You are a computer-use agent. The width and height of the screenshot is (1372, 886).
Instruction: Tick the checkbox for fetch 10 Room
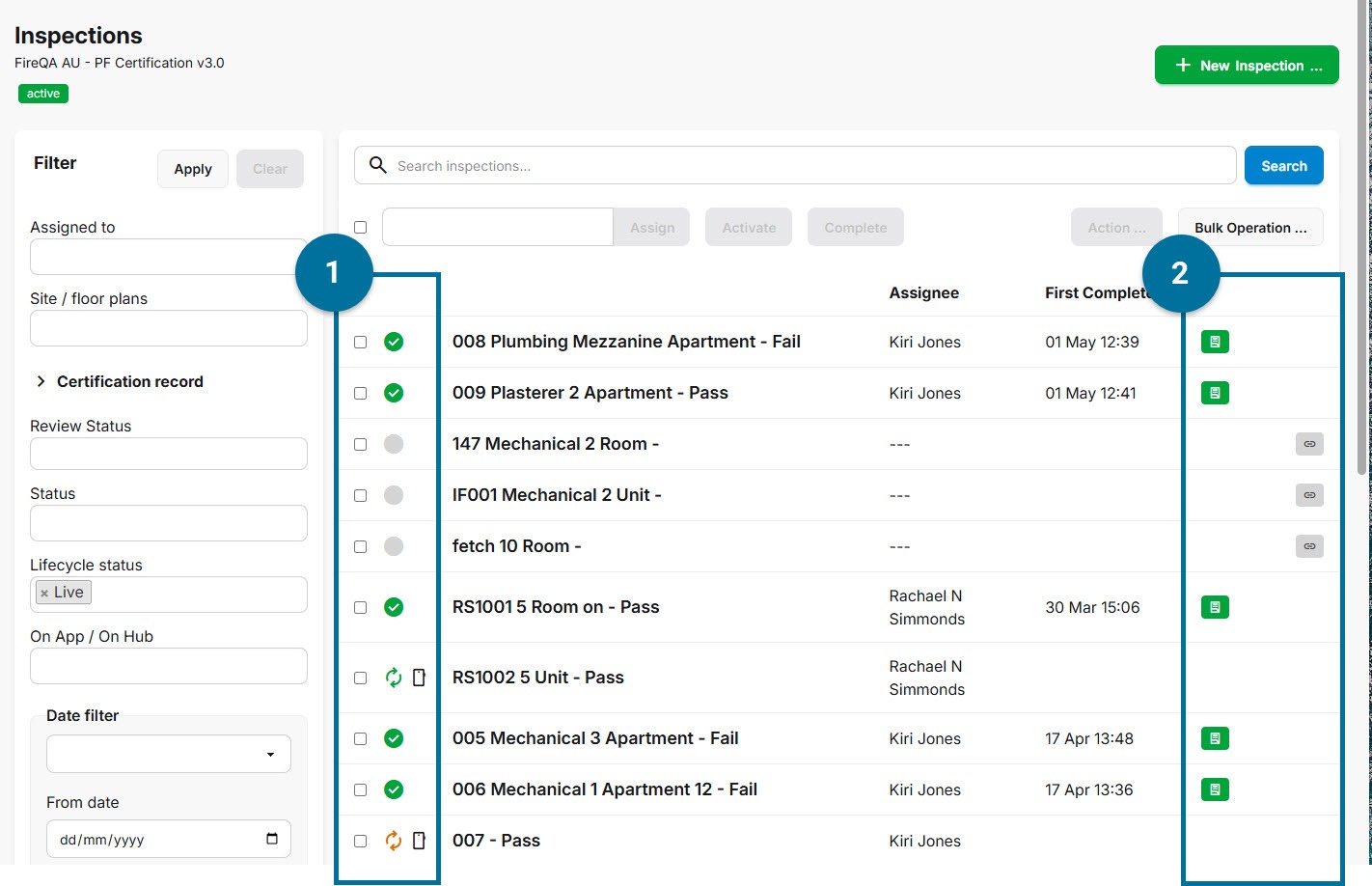(x=360, y=546)
